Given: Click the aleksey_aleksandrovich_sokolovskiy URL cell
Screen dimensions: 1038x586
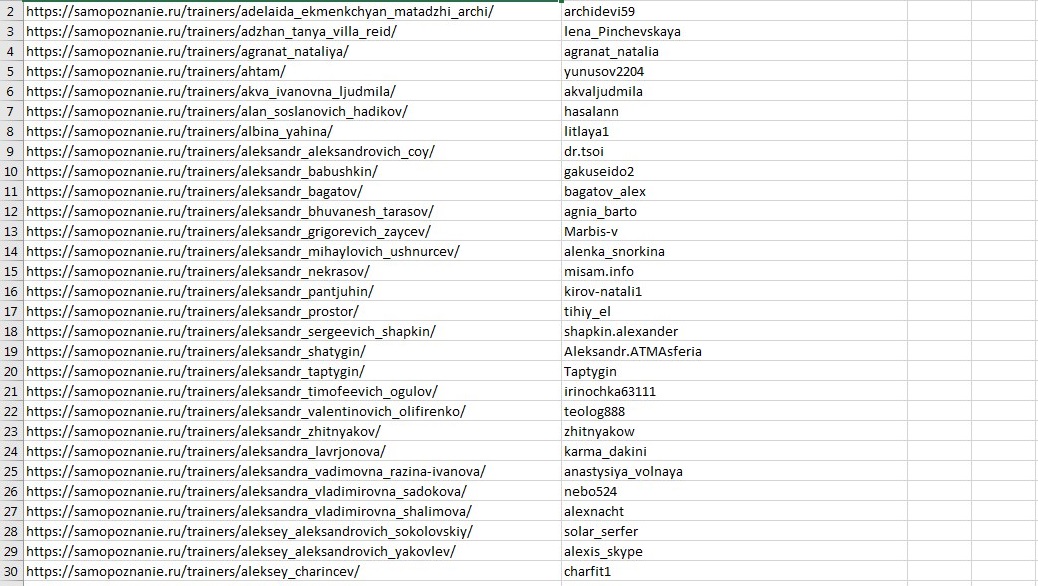Looking at the screenshot, I should pos(292,531).
